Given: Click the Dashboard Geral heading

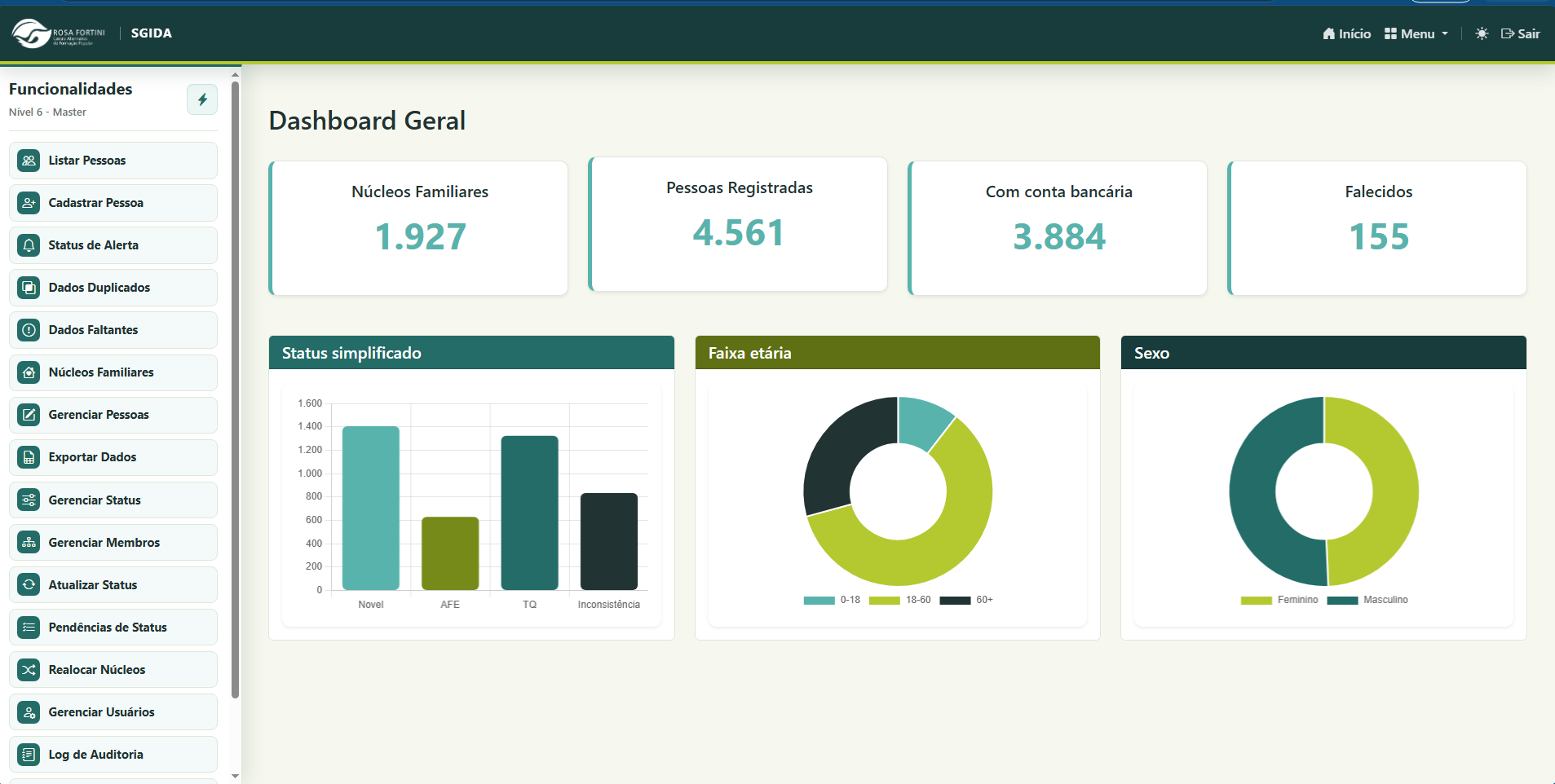Looking at the screenshot, I should pyautogui.click(x=367, y=121).
